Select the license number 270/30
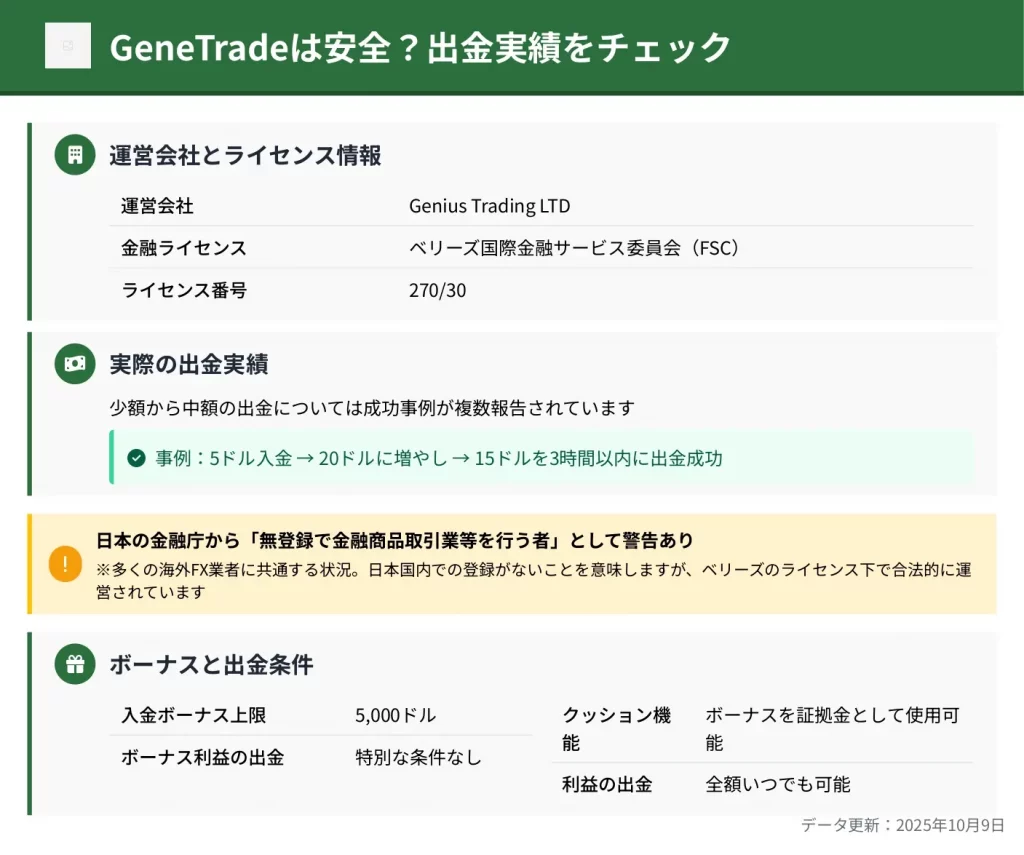Viewport: 1024px width, 855px height. click(437, 291)
